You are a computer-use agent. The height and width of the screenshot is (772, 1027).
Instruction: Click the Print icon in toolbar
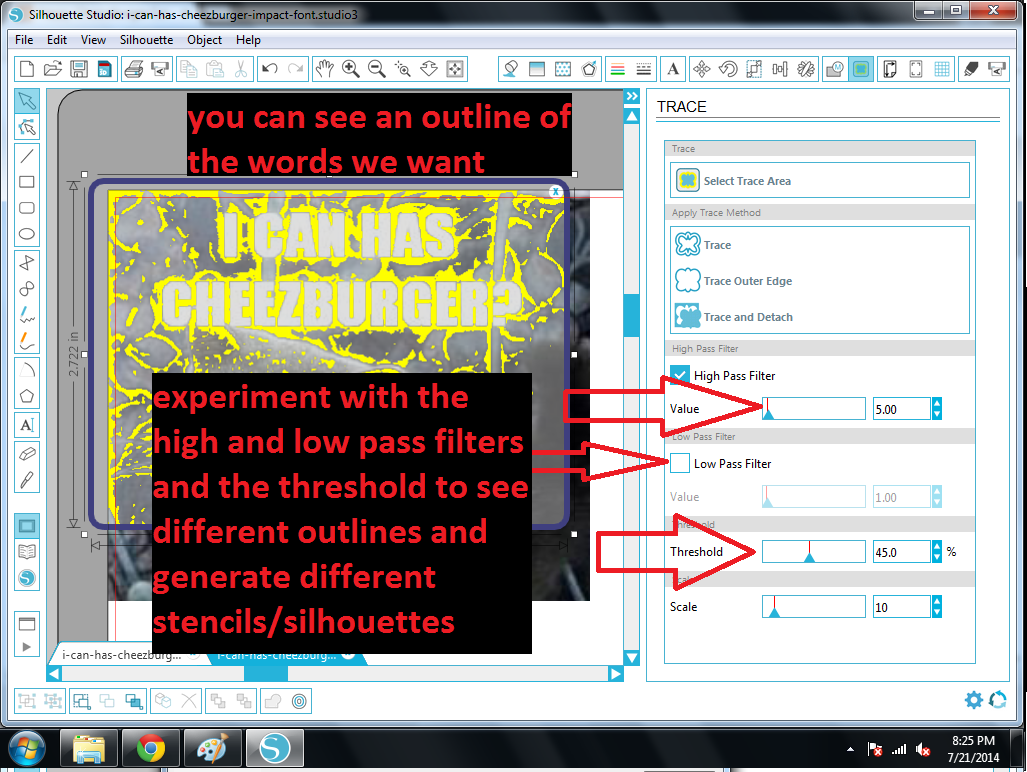coord(134,69)
